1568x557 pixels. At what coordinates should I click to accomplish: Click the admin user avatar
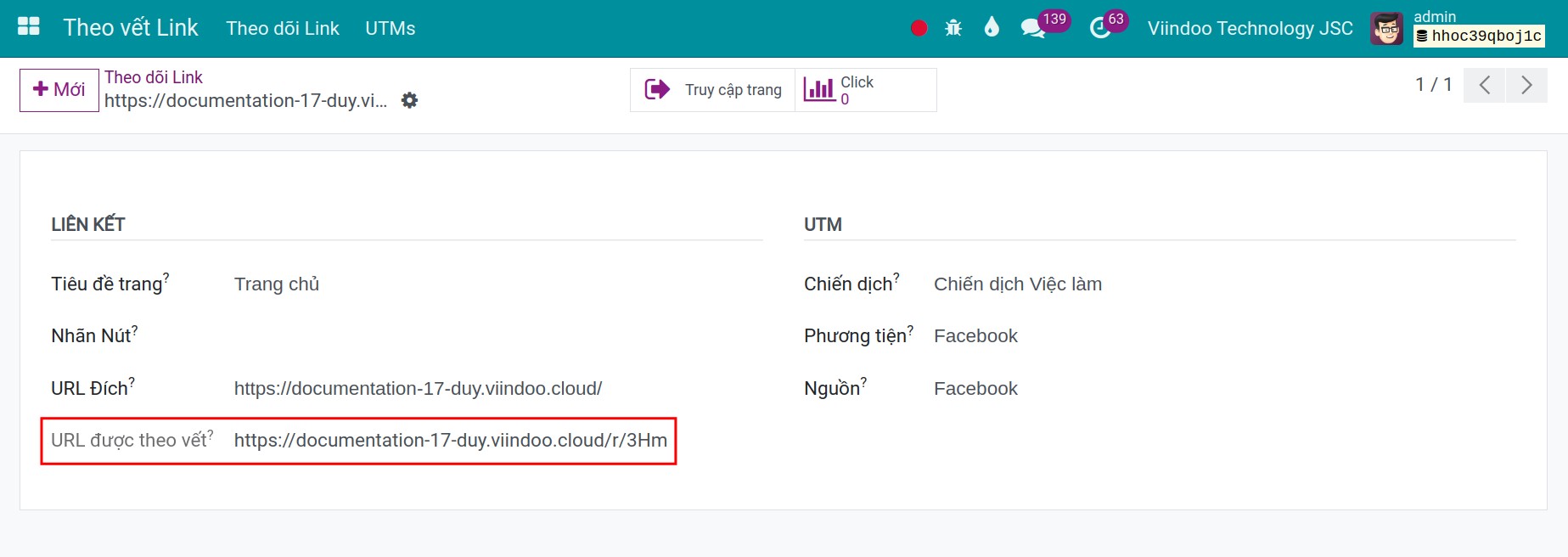coord(1387,29)
